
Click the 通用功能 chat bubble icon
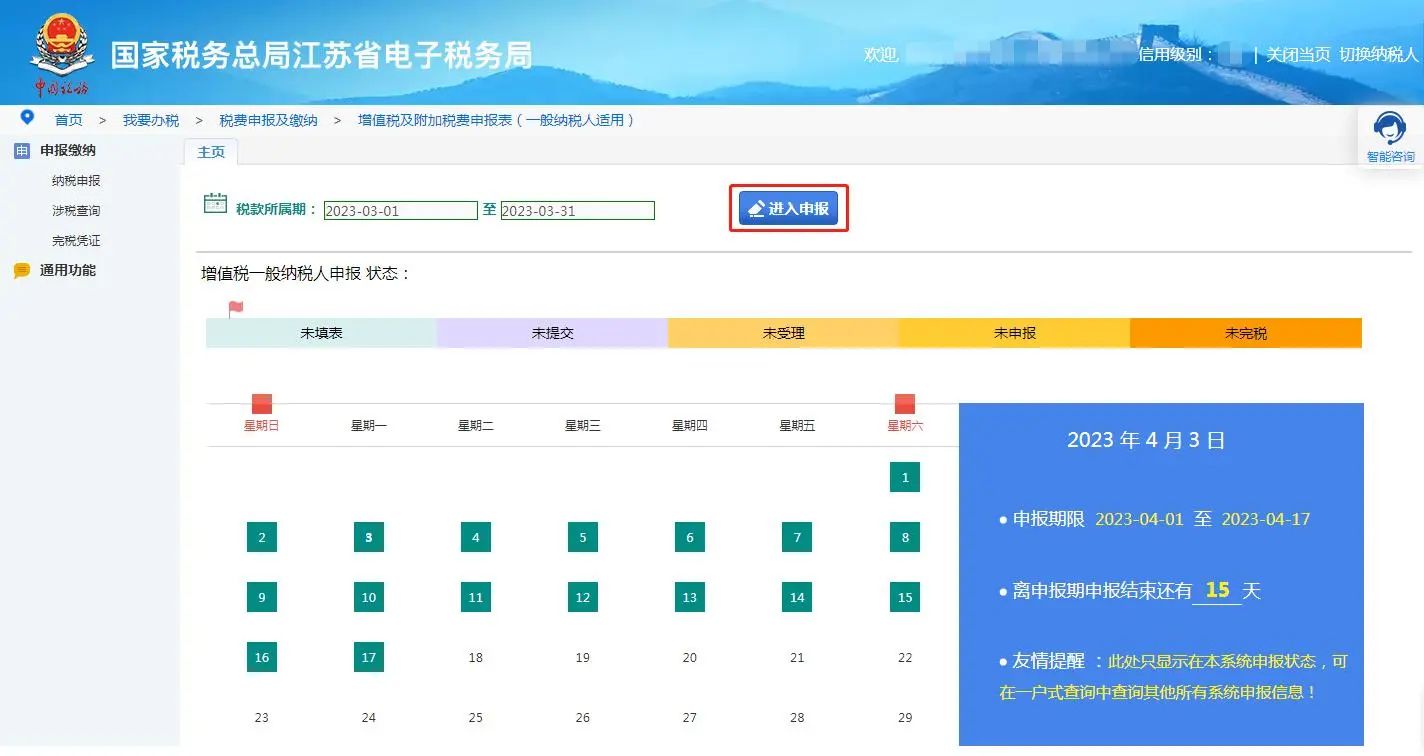tap(22, 271)
